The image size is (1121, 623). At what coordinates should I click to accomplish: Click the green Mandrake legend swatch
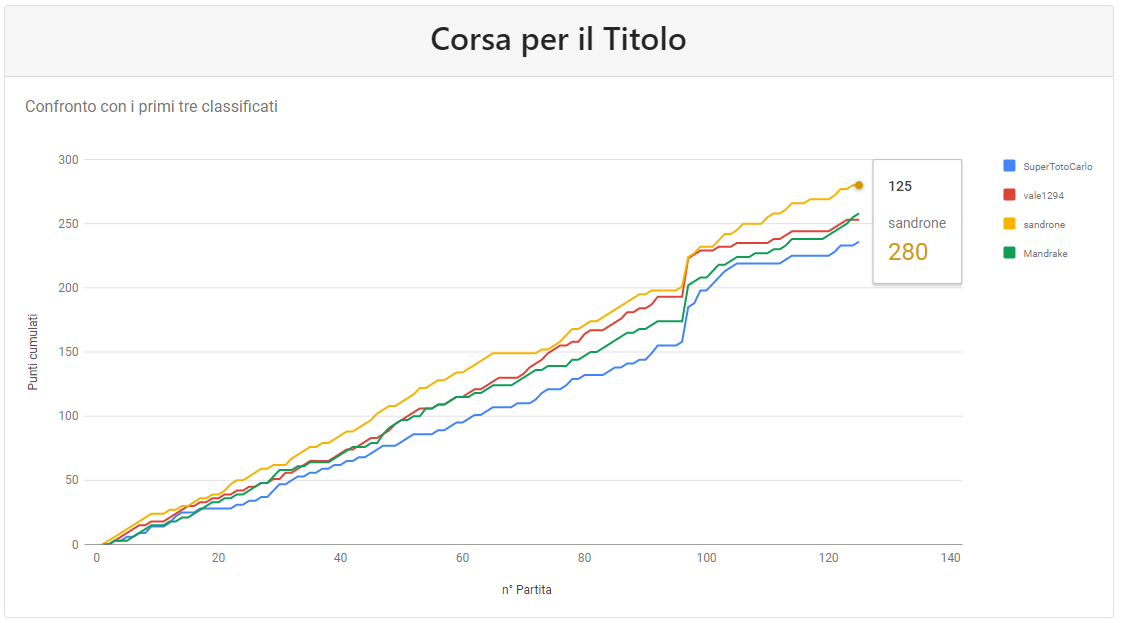coord(1009,253)
